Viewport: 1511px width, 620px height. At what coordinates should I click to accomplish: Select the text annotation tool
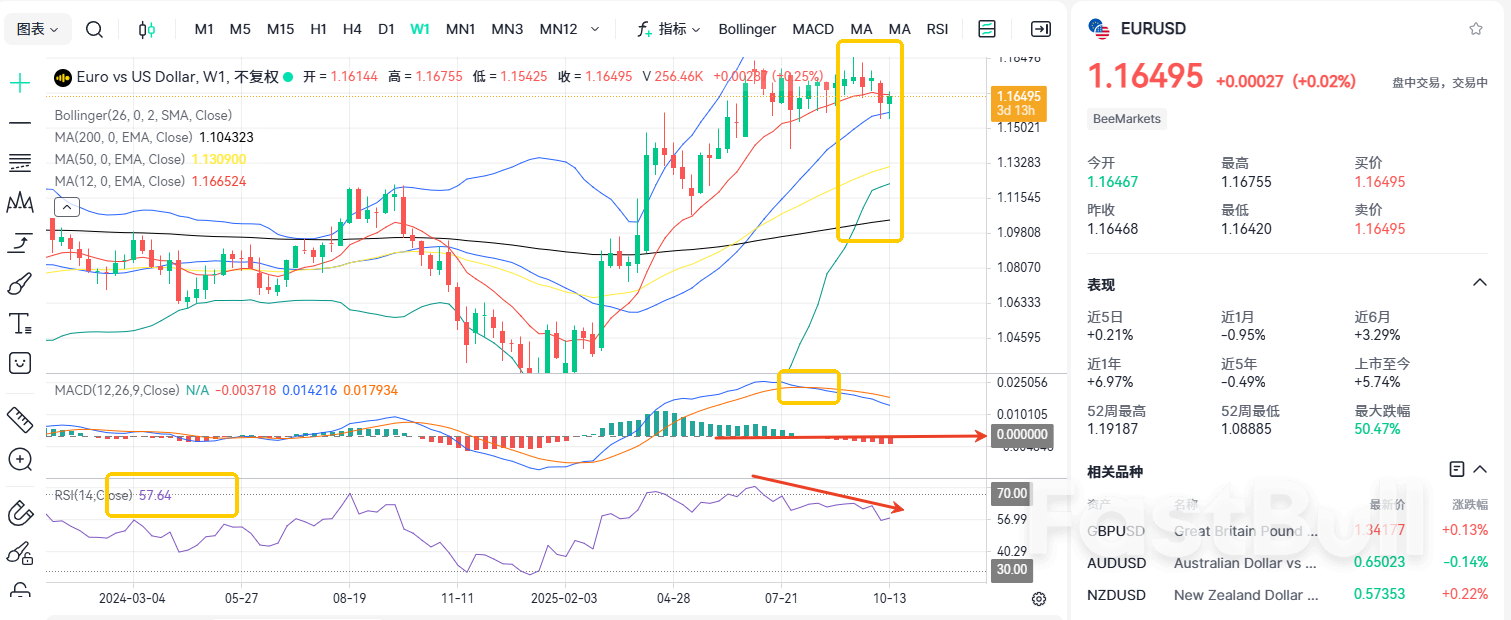(x=20, y=323)
